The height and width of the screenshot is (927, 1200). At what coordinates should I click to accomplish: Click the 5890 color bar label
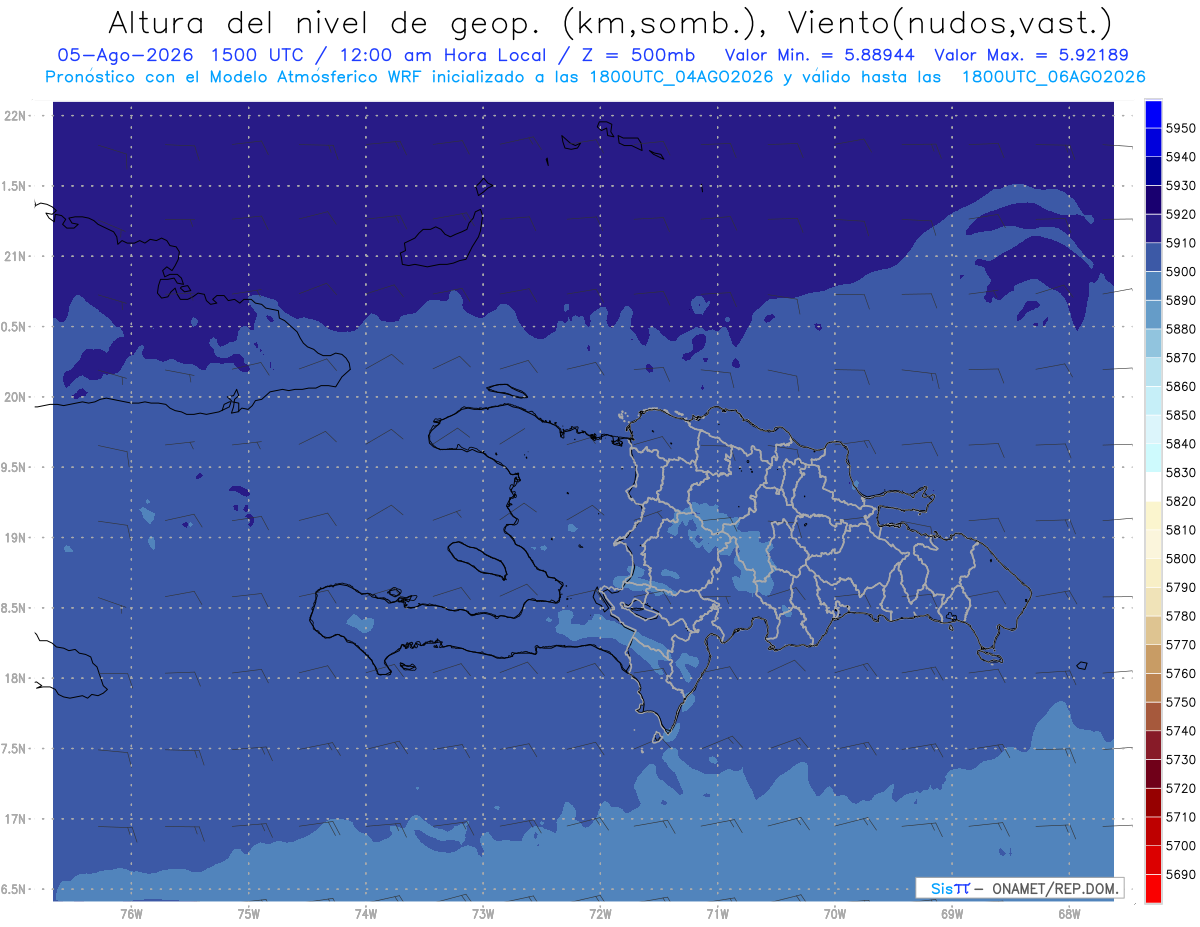(1181, 300)
